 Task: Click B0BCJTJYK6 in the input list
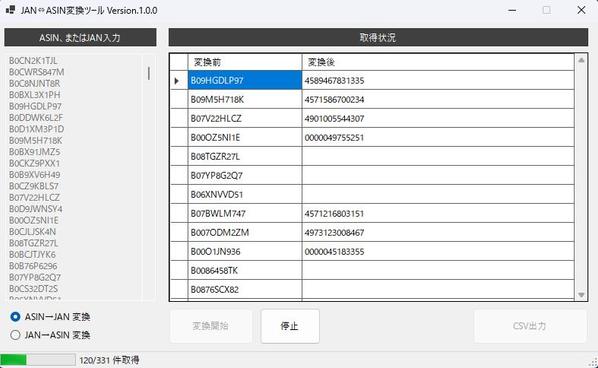tap(32, 254)
